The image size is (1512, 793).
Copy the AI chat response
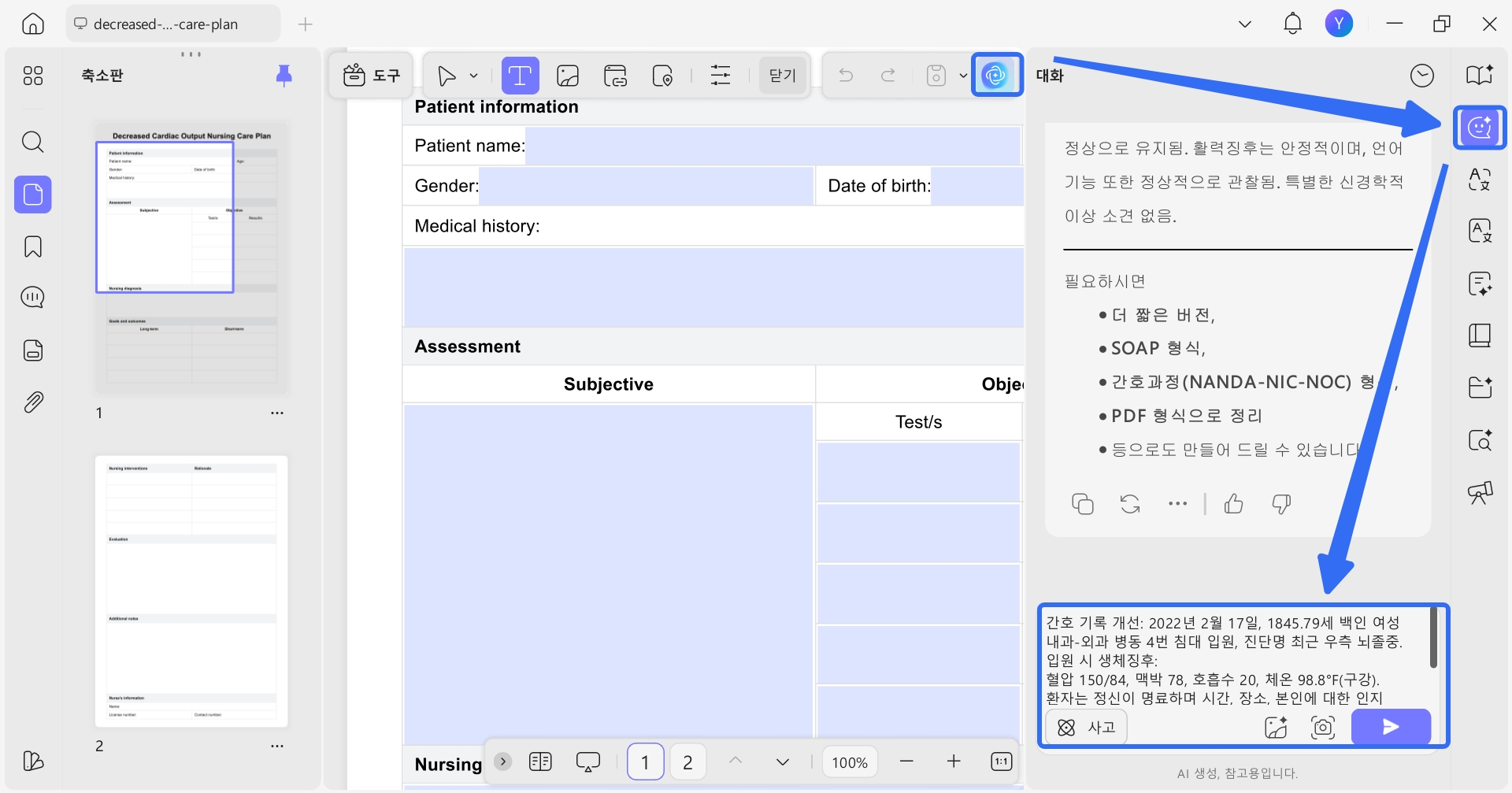pyautogui.click(x=1083, y=504)
